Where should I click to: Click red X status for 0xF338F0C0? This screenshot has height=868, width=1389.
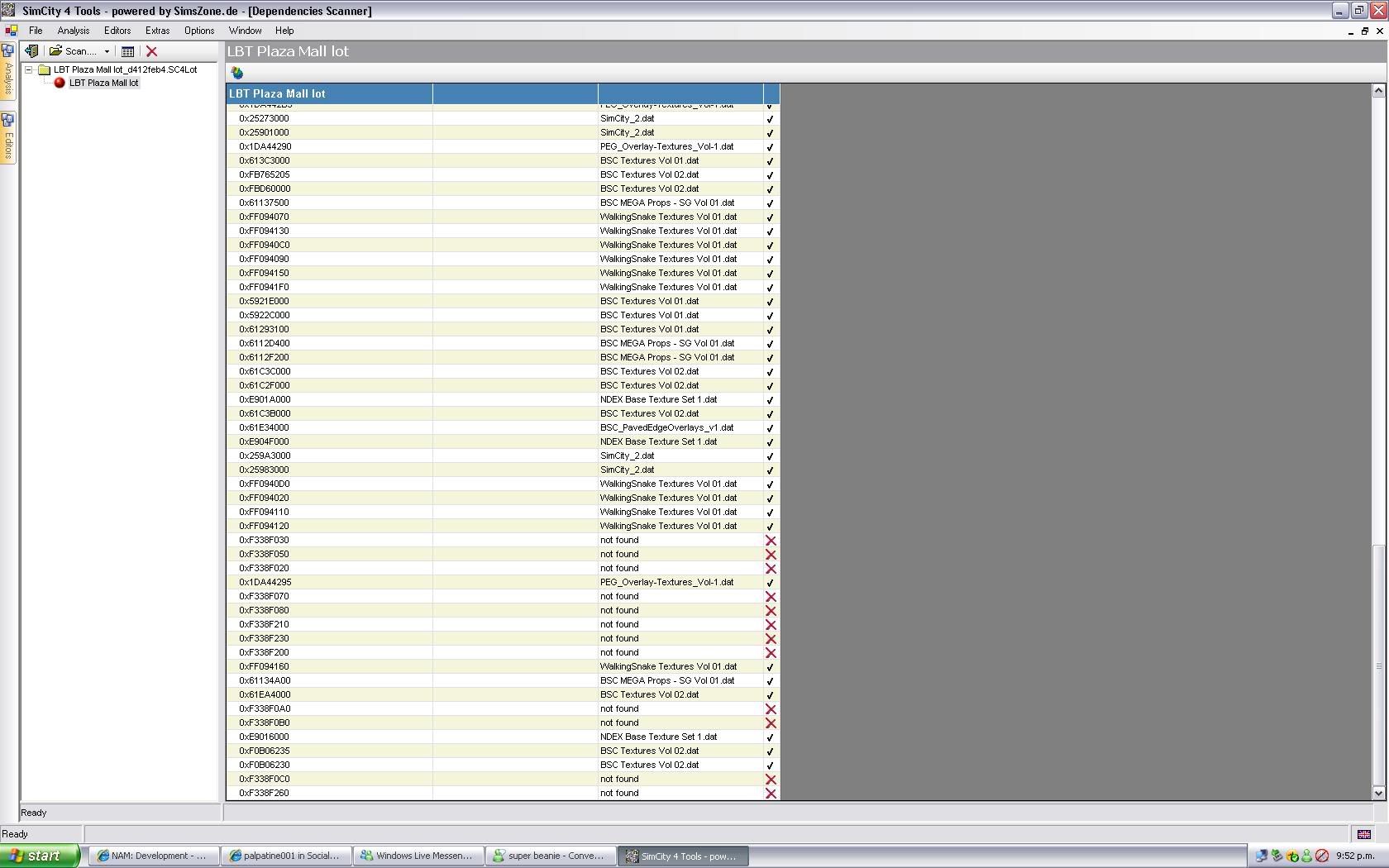click(x=771, y=780)
